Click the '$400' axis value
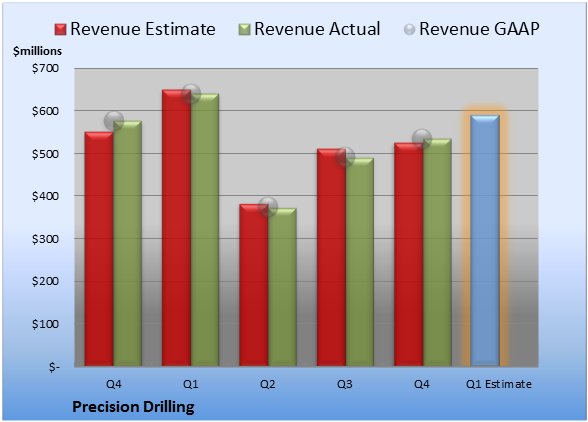 (45, 196)
